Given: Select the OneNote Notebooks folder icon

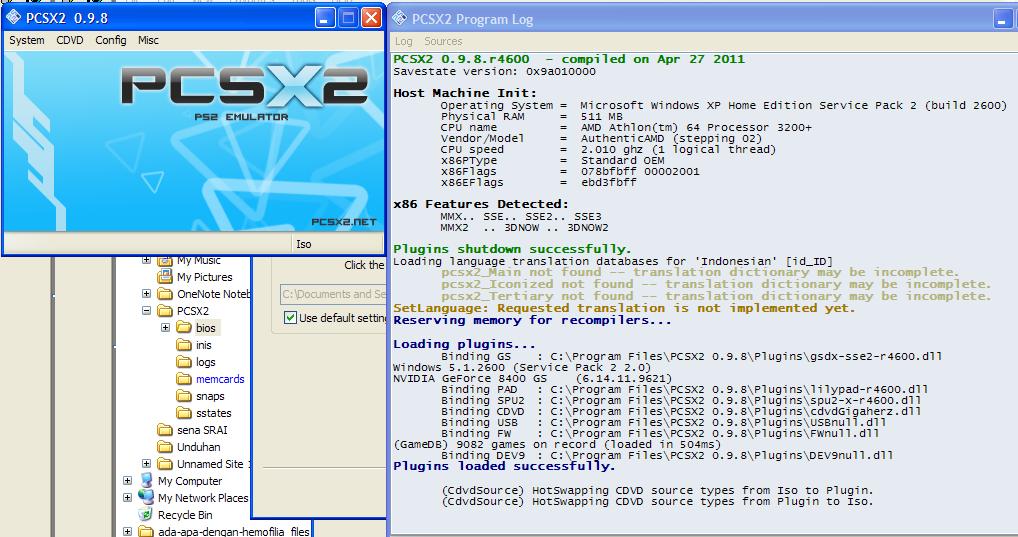Looking at the screenshot, I should [x=165, y=293].
